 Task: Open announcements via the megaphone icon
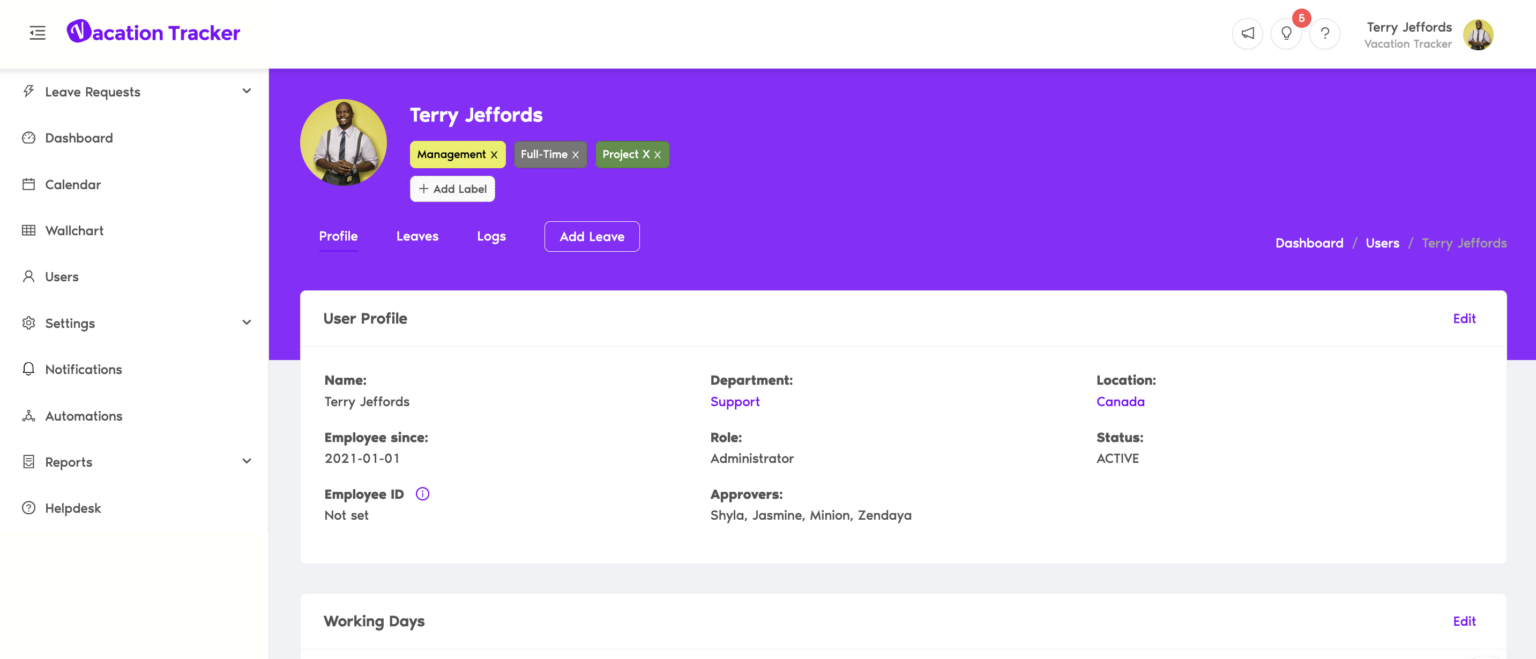1248,33
